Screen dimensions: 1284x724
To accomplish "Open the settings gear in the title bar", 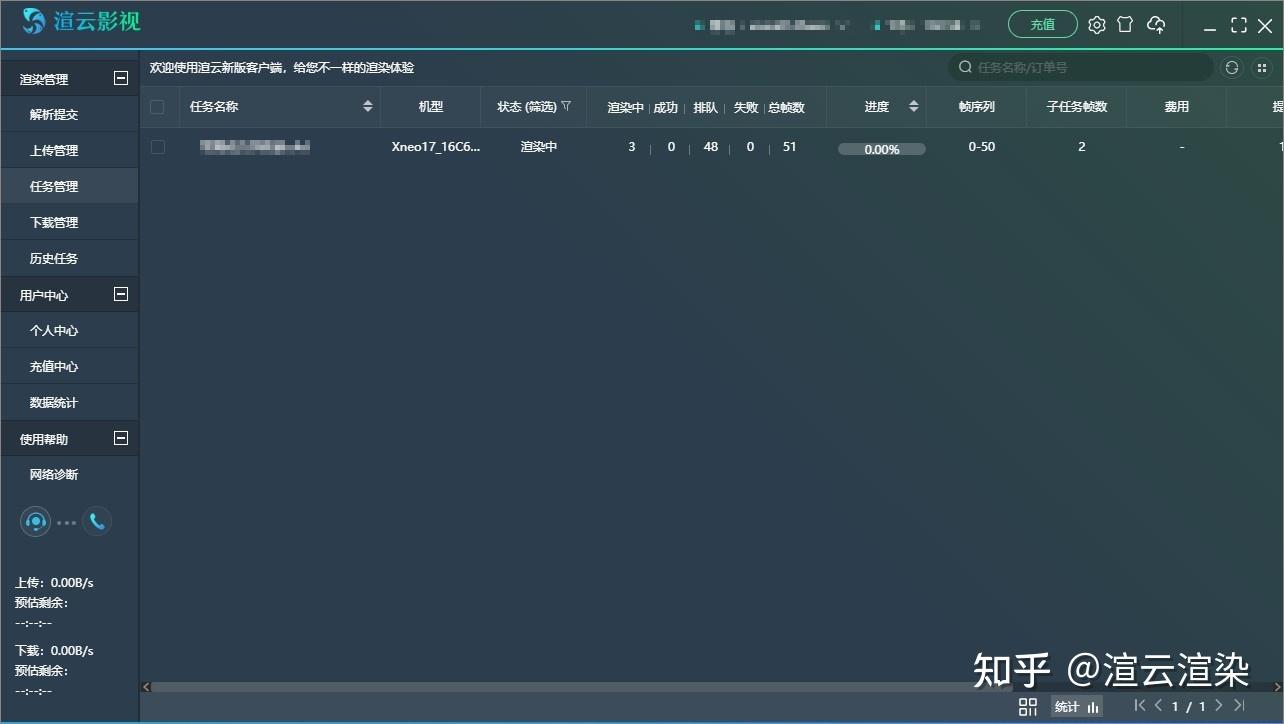I will pyautogui.click(x=1096, y=24).
